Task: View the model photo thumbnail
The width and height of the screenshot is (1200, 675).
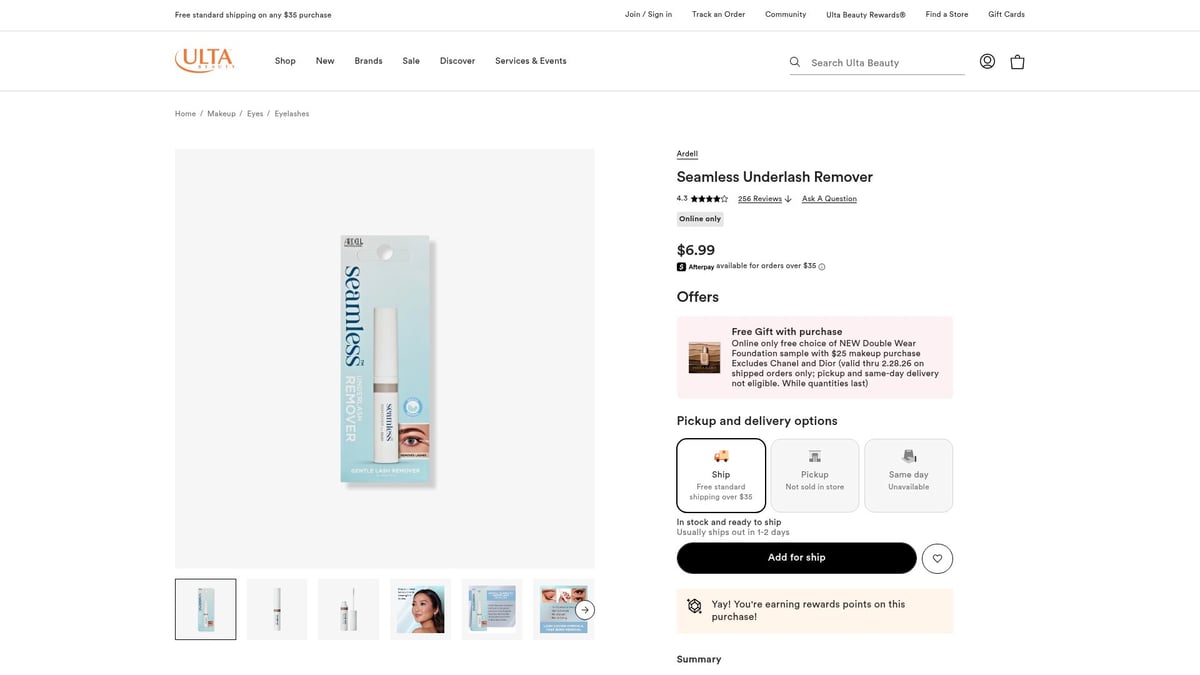Action: 420,609
